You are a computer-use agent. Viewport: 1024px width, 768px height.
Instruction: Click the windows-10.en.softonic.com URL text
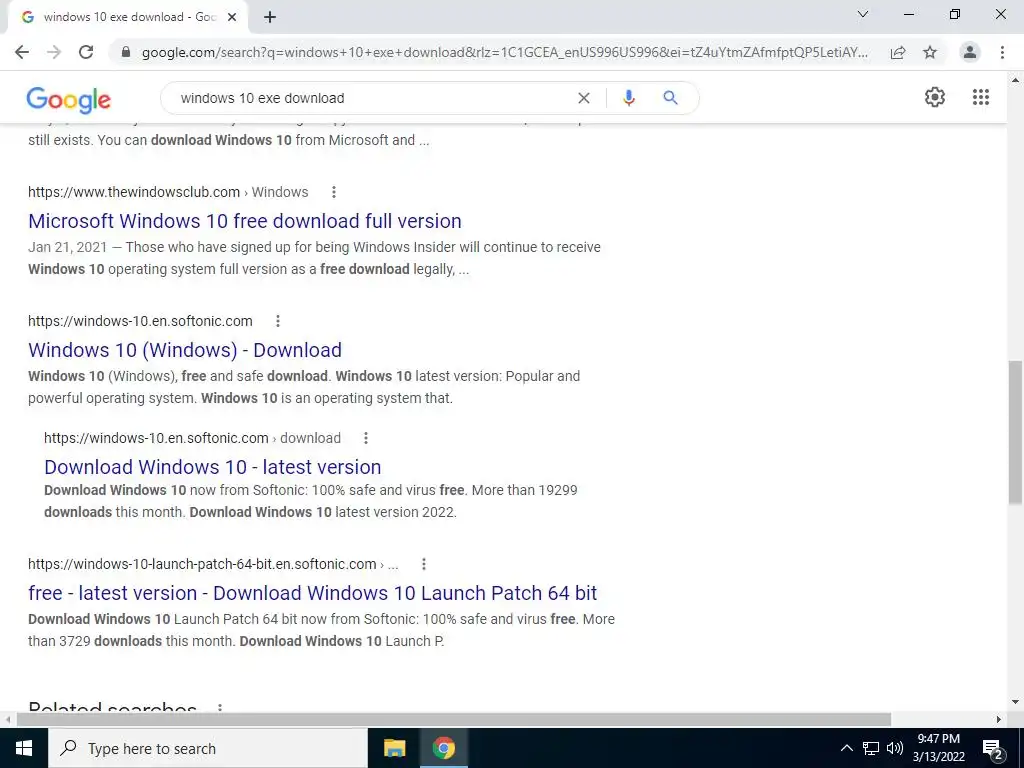pyautogui.click(x=140, y=321)
